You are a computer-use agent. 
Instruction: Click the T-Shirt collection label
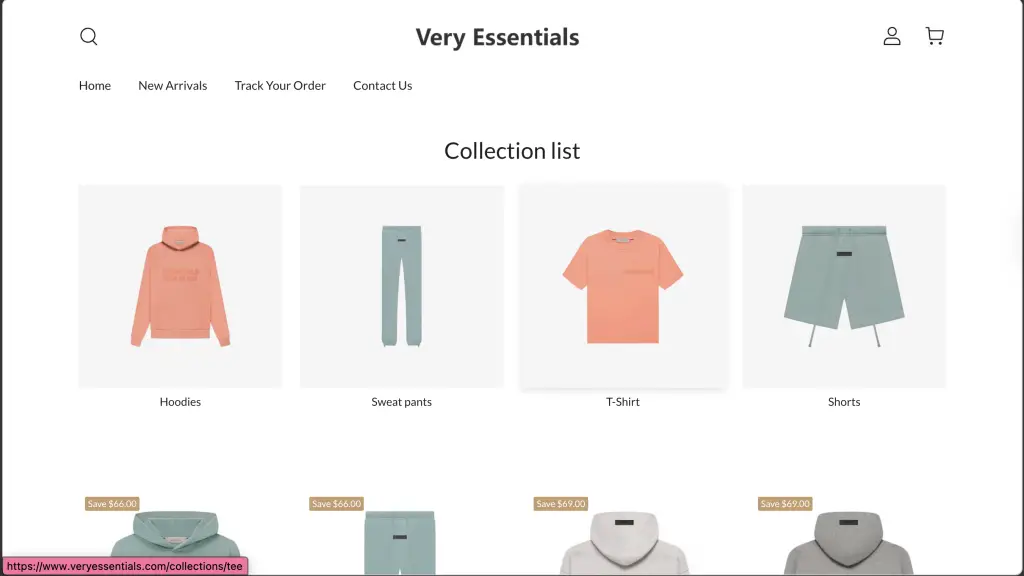[622, 402]
